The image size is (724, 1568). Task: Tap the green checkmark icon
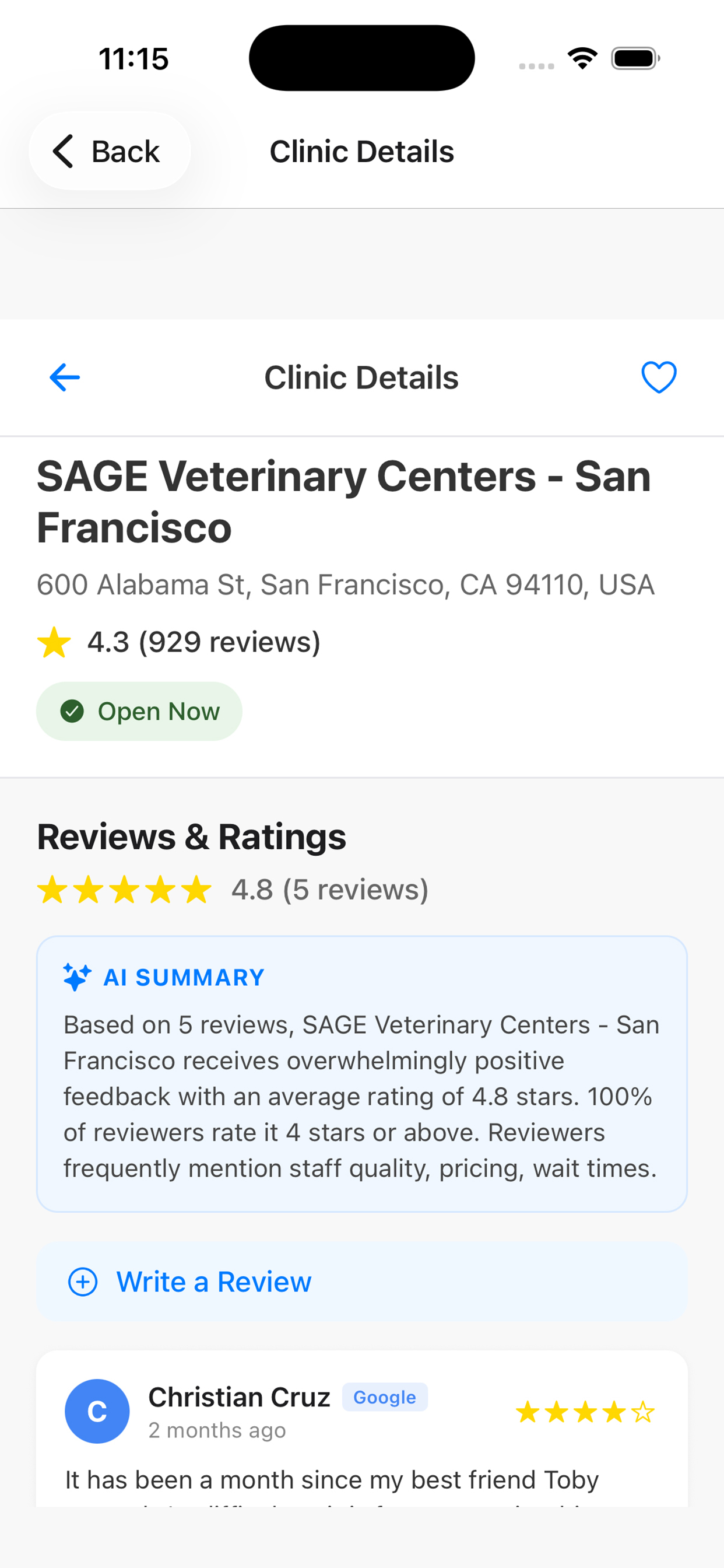(72, 711)
